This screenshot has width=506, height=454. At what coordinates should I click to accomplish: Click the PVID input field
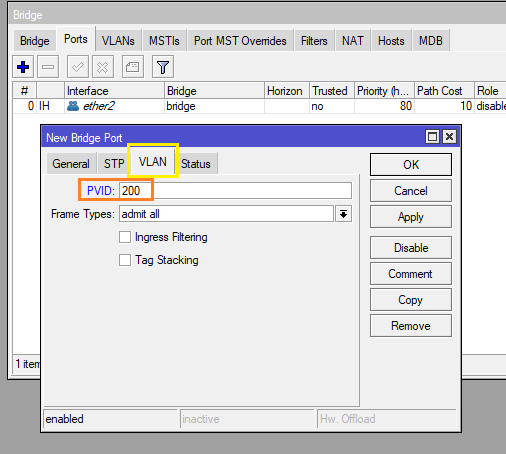click(235, 191)
